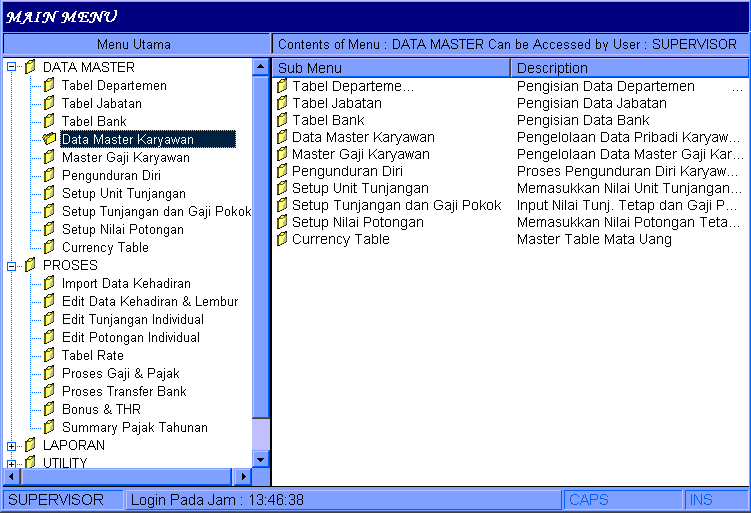Screen dimensions: 751x513
Task: Click tree scrollbar down arrow
Action: [x=261, y=460]
